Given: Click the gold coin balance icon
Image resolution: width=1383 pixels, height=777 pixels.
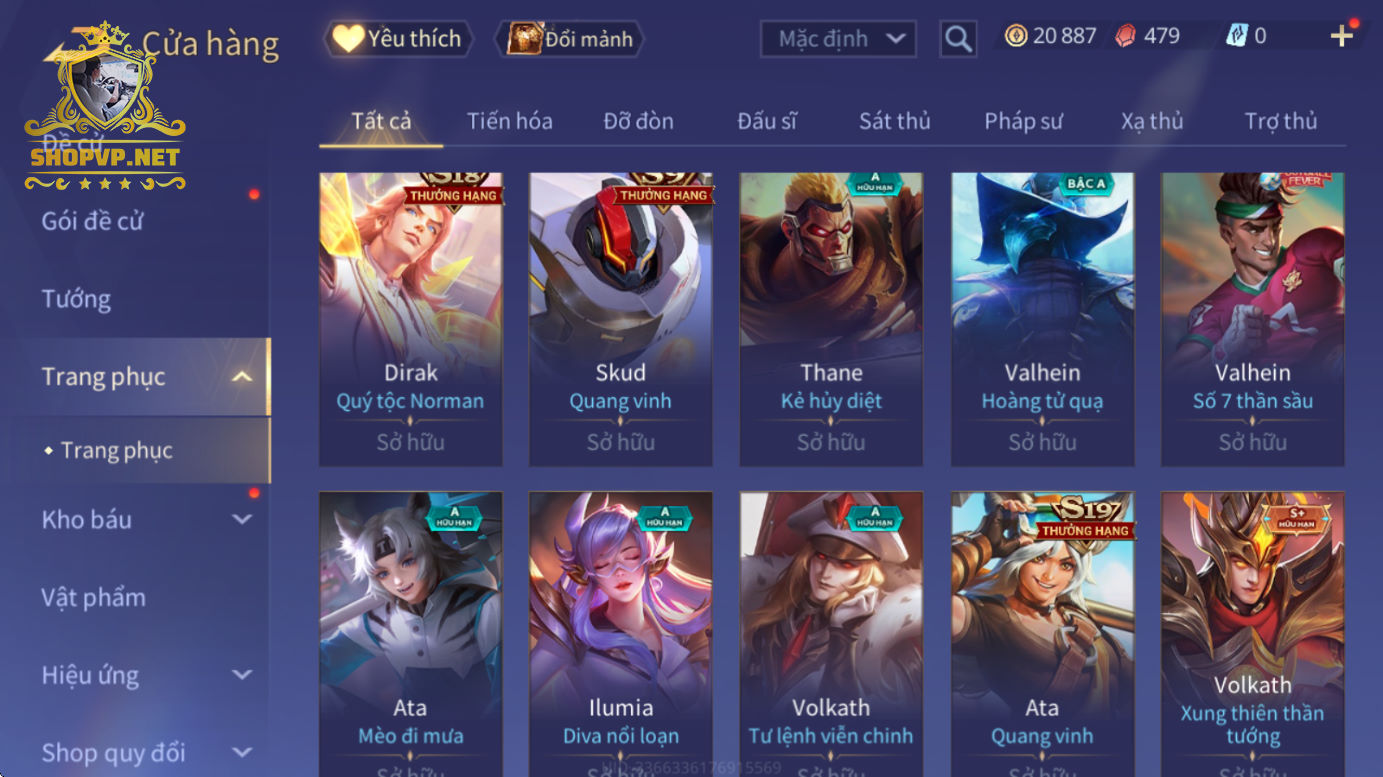Looking at the screenshot, I should [1016, 36].
